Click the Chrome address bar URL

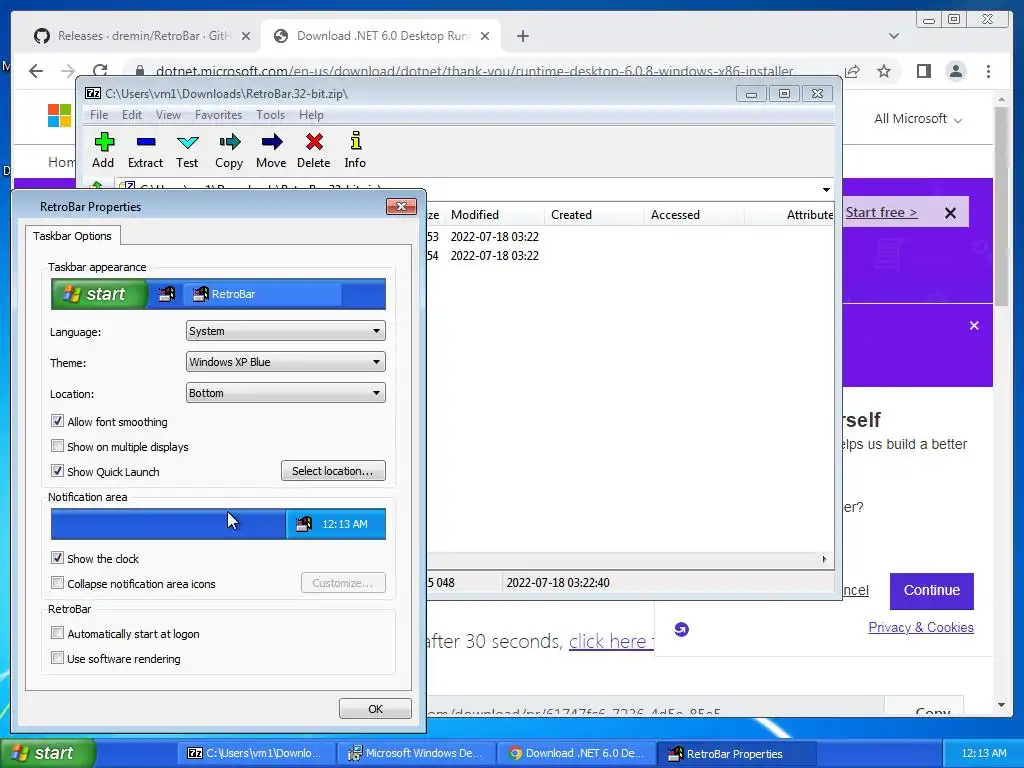tap(475, 71)
